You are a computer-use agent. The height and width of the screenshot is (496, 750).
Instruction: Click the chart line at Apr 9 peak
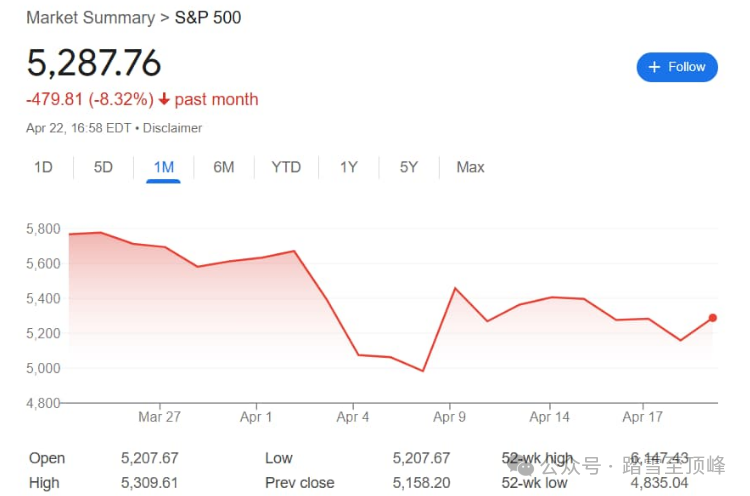click(456, 289)
